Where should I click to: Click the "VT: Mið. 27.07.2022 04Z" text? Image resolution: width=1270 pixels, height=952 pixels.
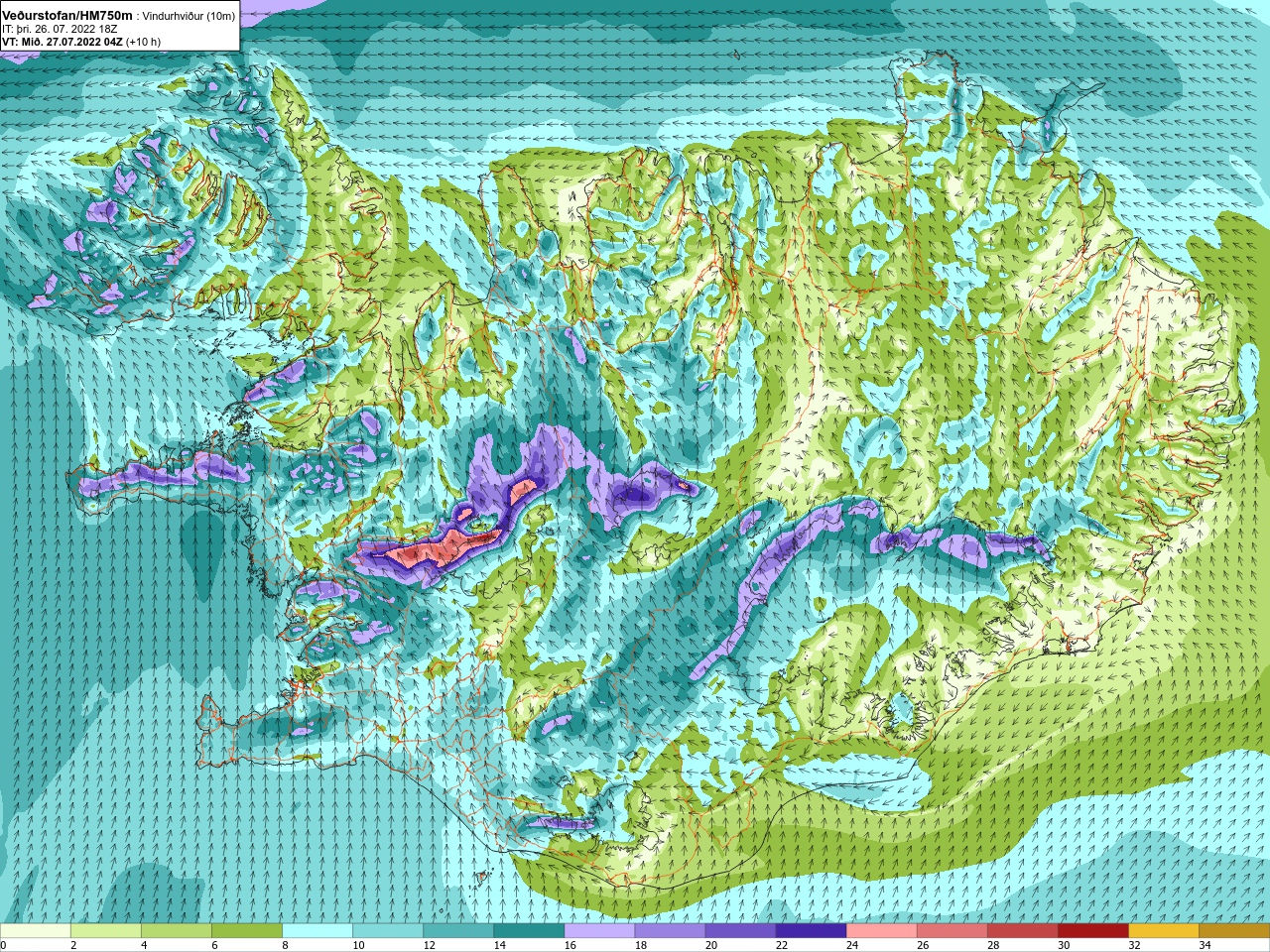(x=63, y=42)
